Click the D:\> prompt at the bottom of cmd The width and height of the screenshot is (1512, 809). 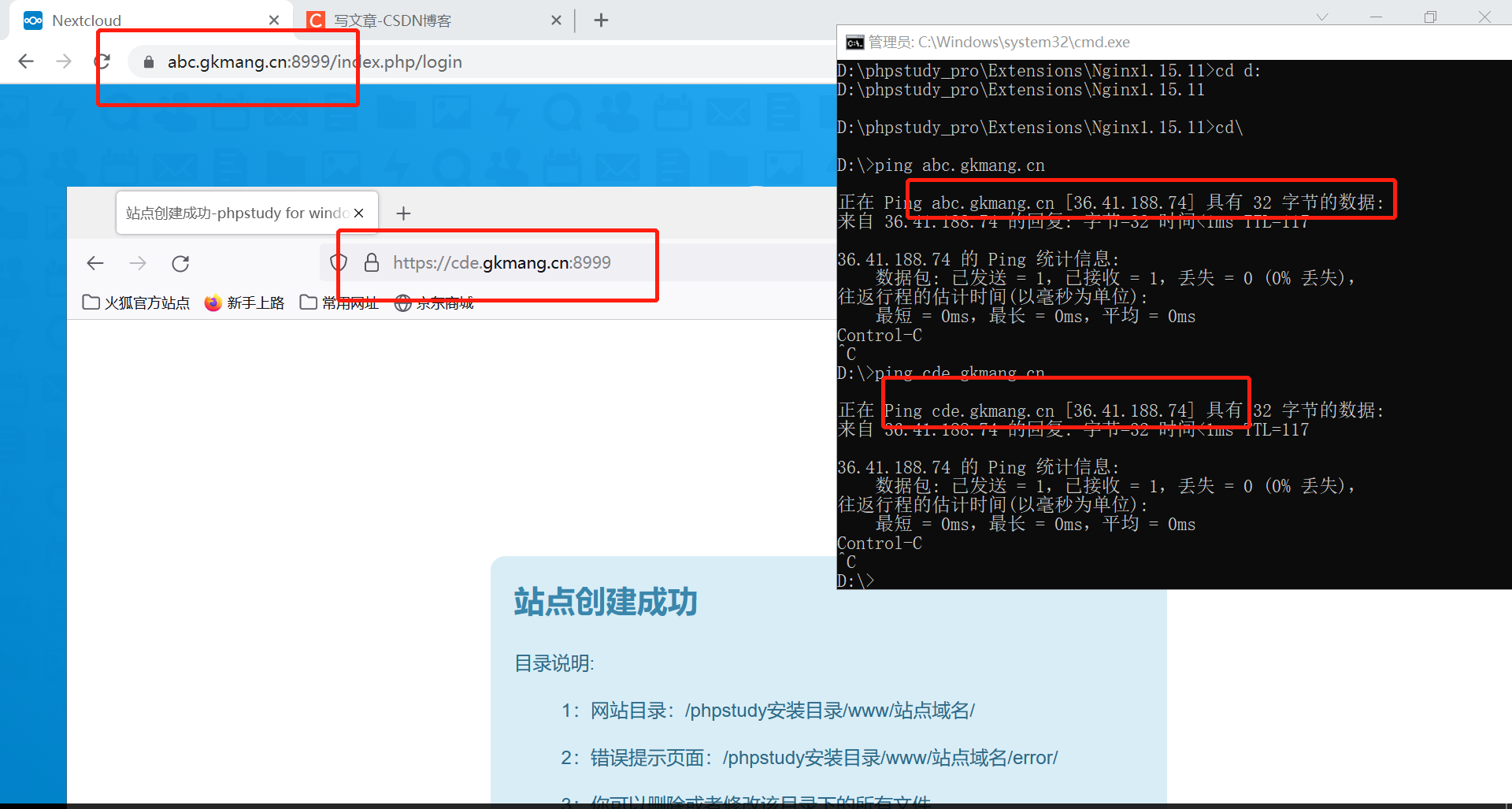click(855, 581)
